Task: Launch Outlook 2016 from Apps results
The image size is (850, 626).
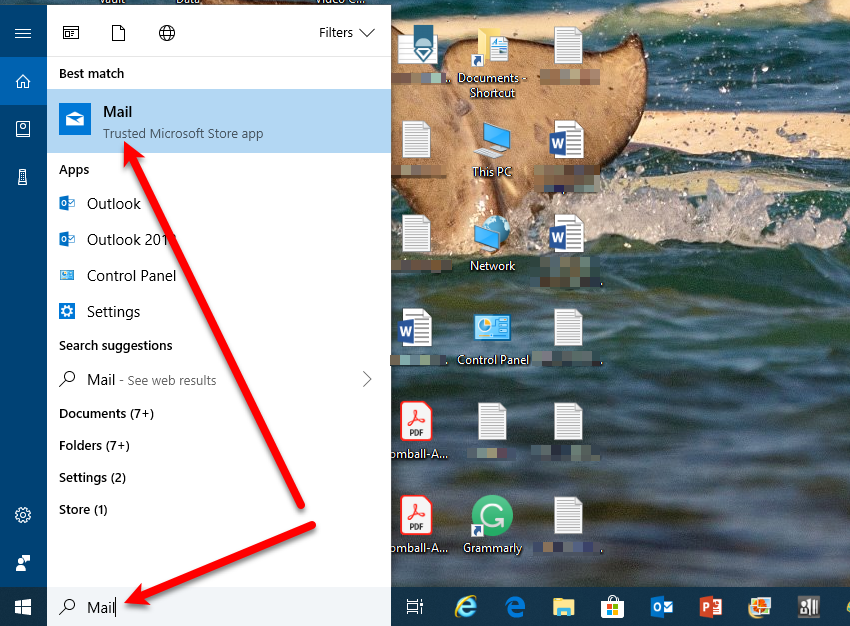Action: [x=219, y=240]
